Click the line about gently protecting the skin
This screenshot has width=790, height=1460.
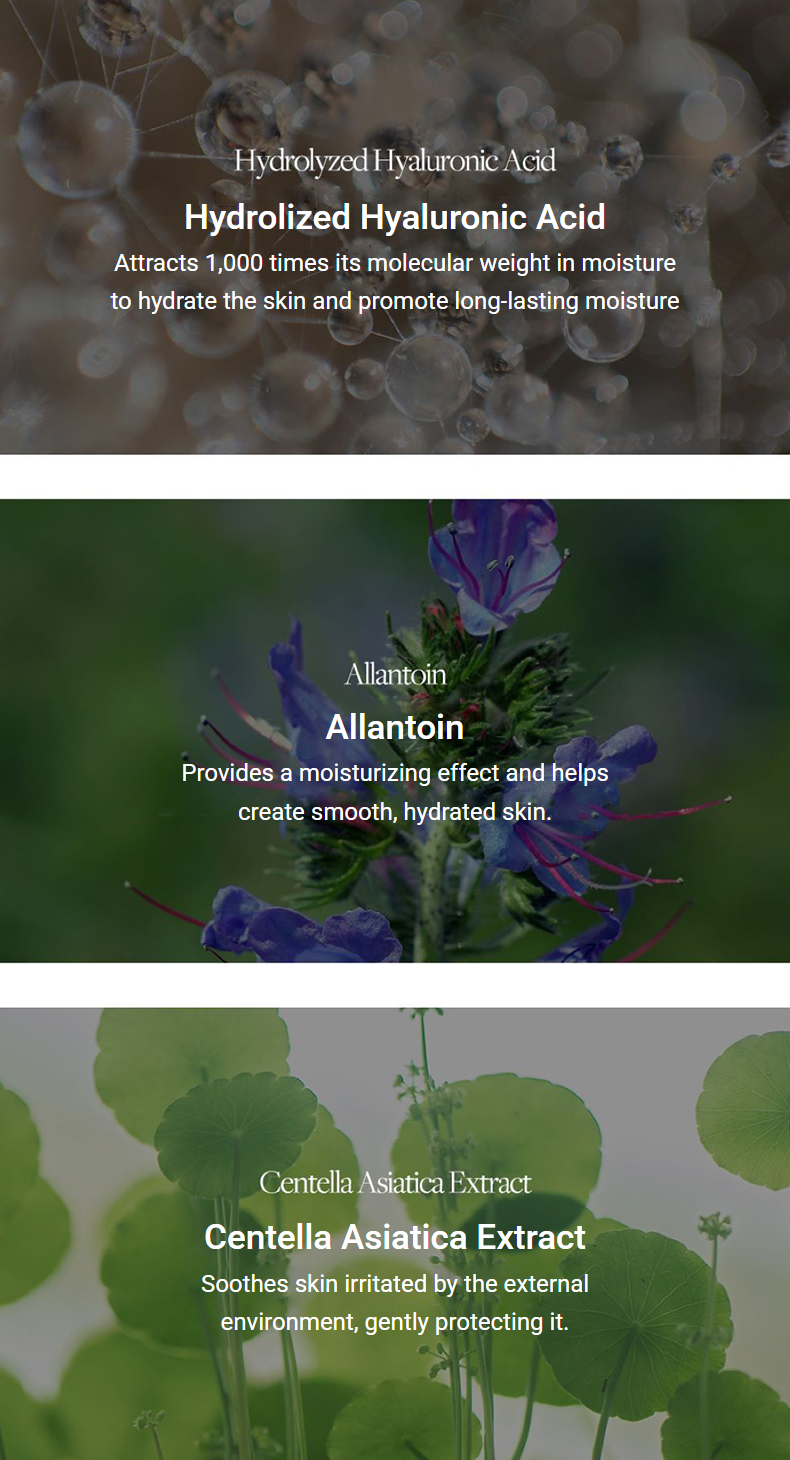(x=395, y=1321)
